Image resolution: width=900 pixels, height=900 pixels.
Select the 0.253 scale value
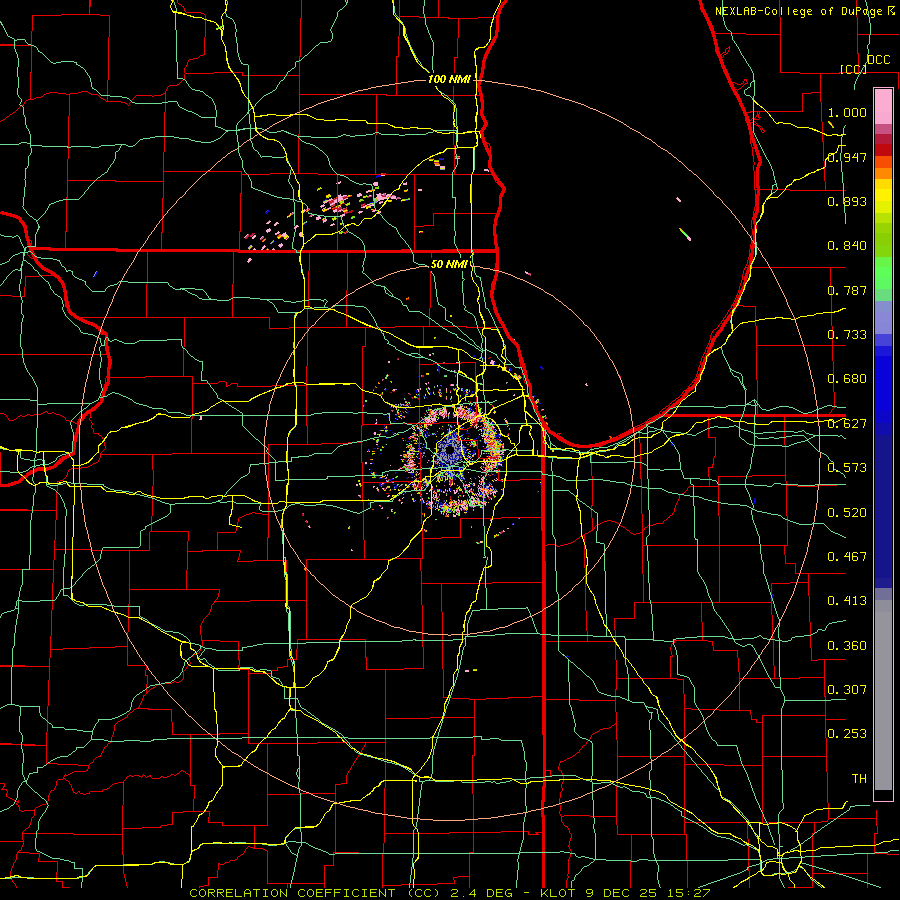click(847, 734)
